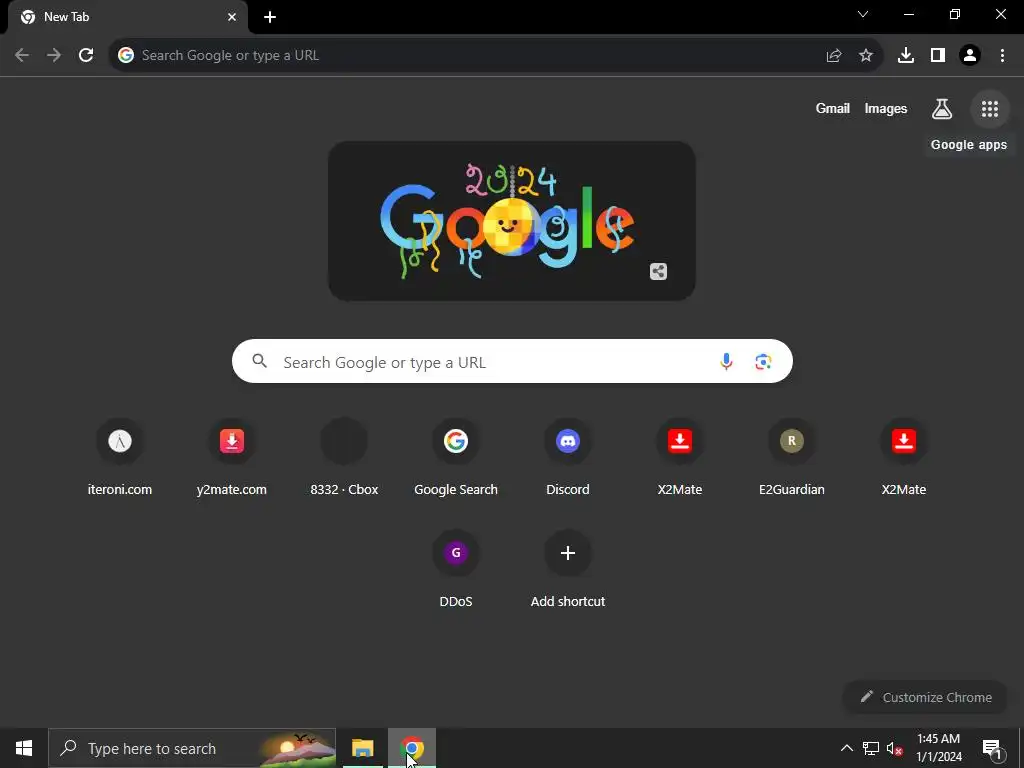Open the X2Mate shortcut next to Discord
Viewport: 1024px width, 768px height.
680,457
